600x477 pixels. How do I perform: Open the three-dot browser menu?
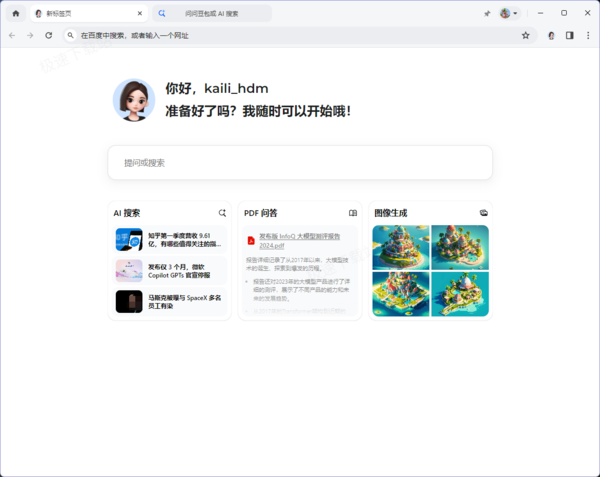[x=588, y=36]
